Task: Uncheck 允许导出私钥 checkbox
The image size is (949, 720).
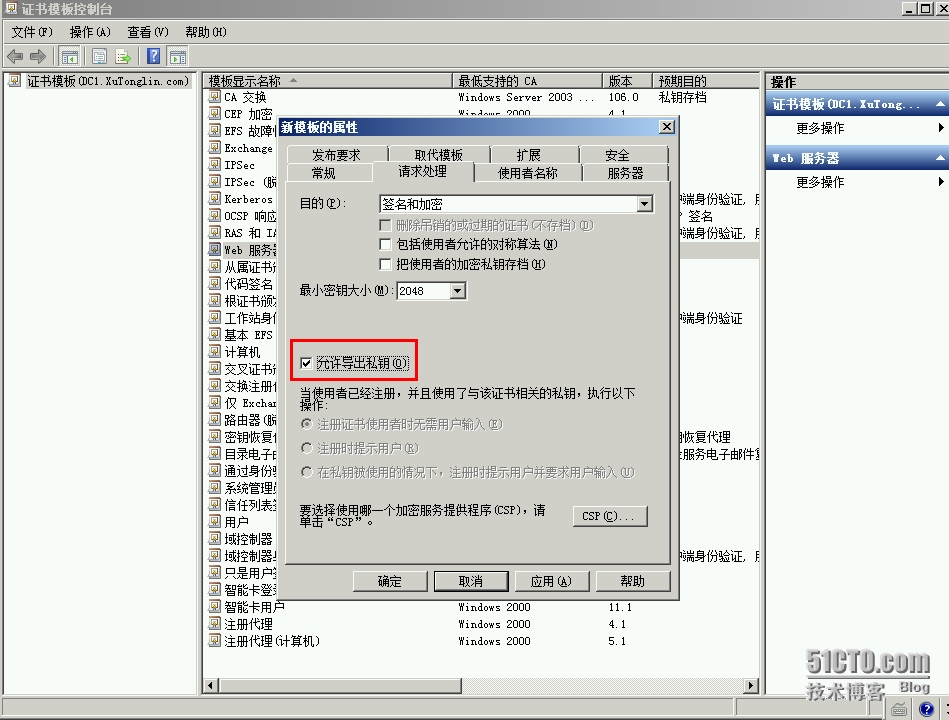Action: point(306,363)
